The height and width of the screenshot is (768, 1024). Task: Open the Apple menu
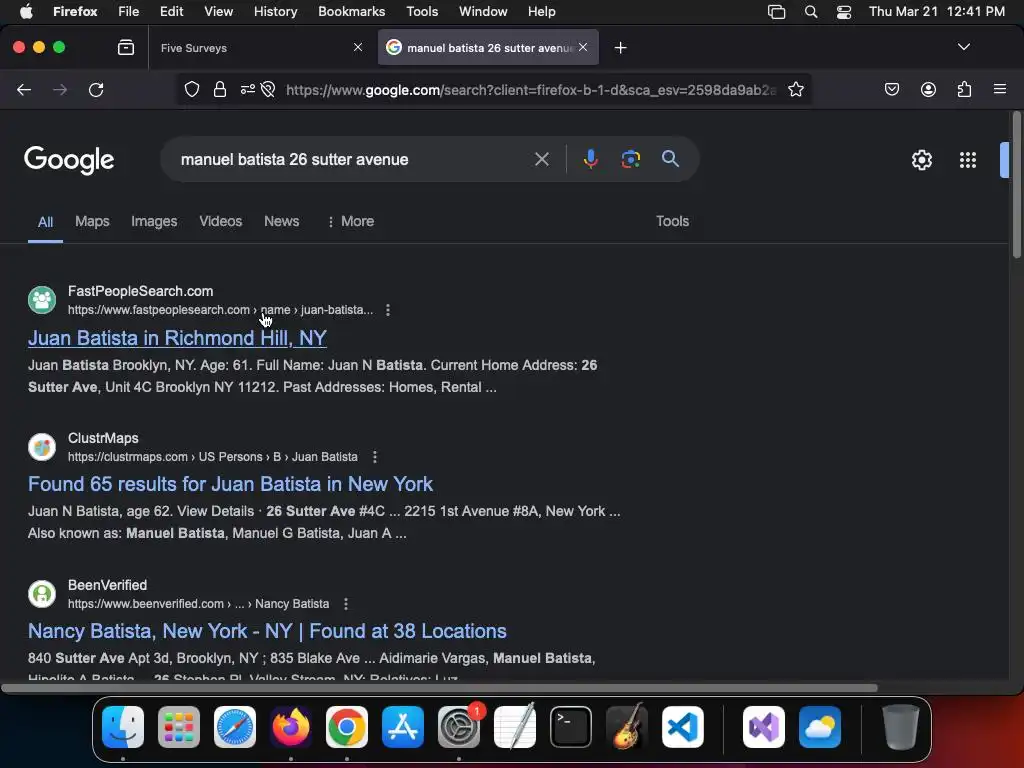point(25,11)
